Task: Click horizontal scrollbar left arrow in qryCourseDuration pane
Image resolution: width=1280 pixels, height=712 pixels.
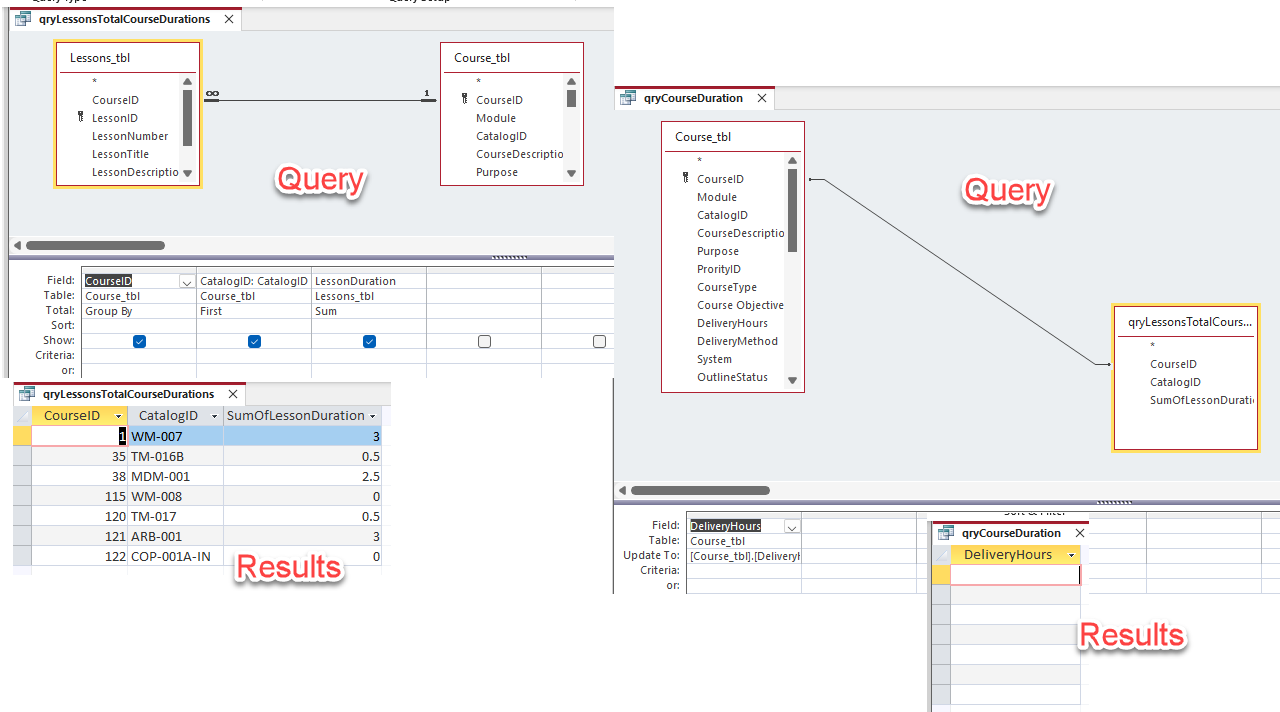Action: coord(622,490)
